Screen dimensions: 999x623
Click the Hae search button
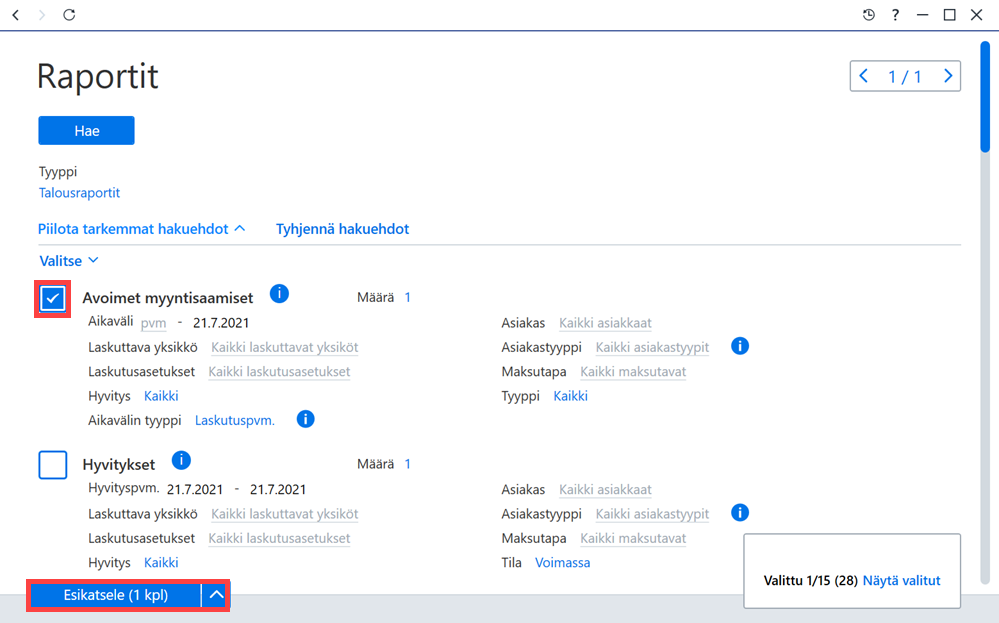point(87,131)
